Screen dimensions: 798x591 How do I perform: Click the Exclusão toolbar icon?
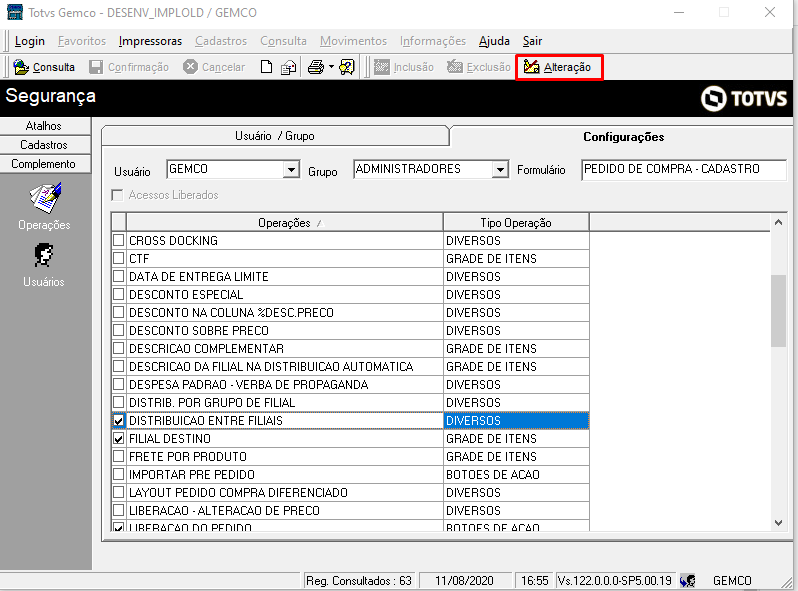coord(454,67)
